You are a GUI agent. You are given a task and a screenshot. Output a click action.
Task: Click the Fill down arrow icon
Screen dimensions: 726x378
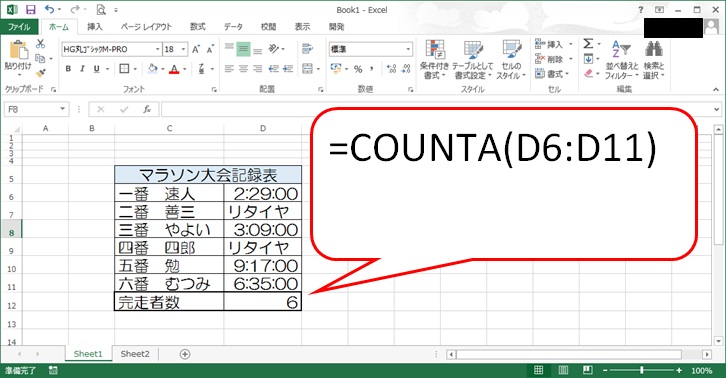pos(588,58)
